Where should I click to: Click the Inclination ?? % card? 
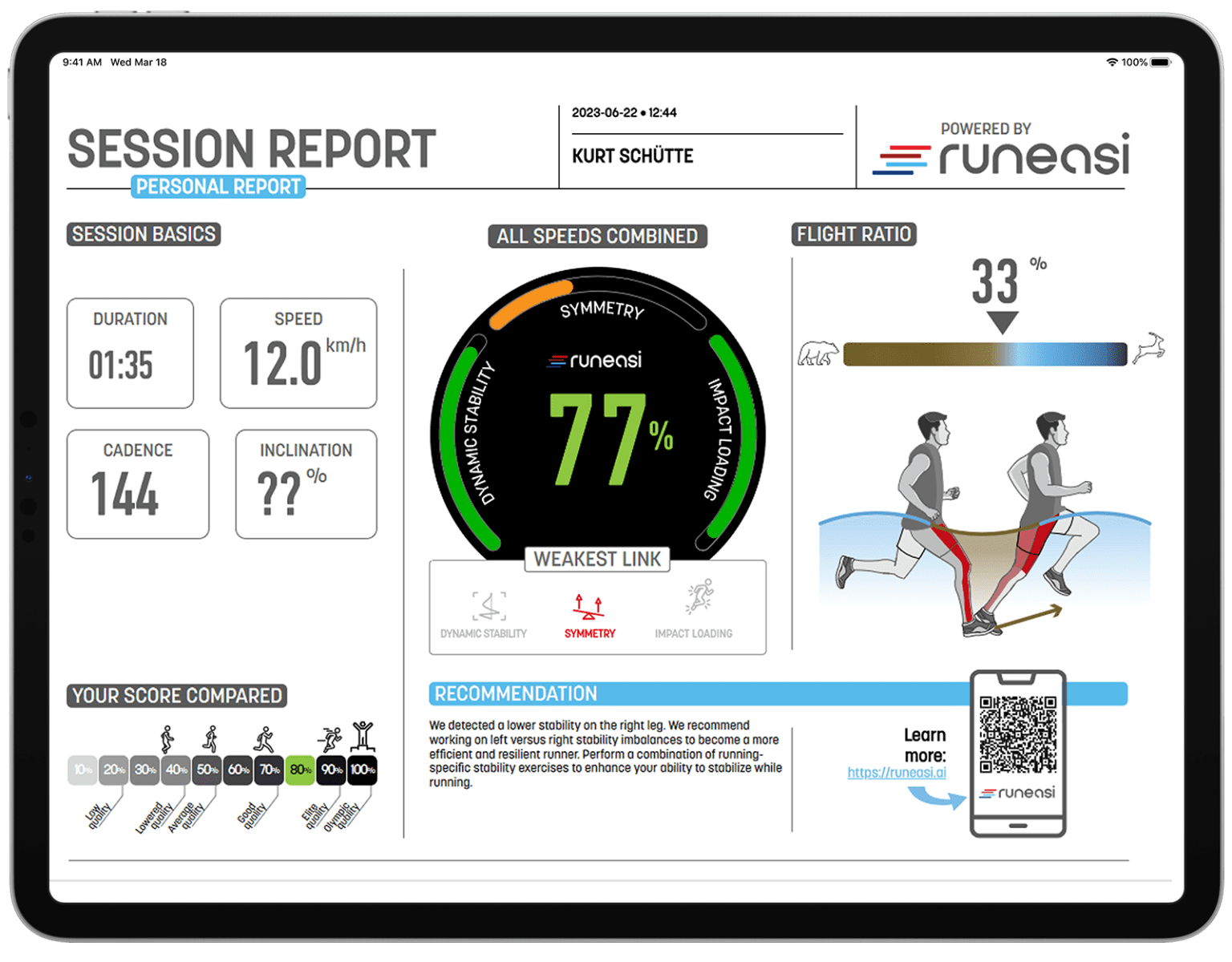(306, 484)
